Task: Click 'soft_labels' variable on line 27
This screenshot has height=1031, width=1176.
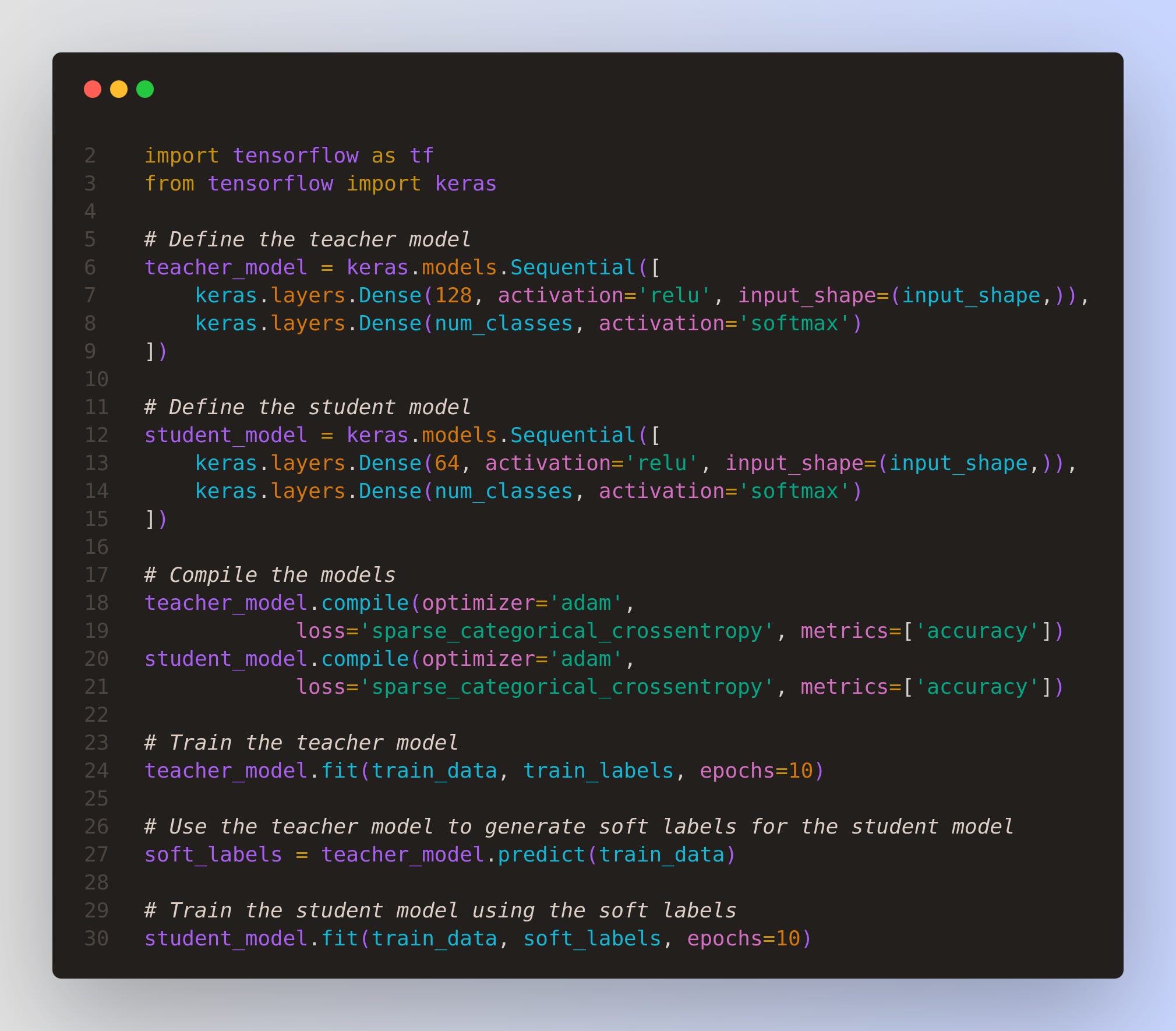Action: coord(213,855)
